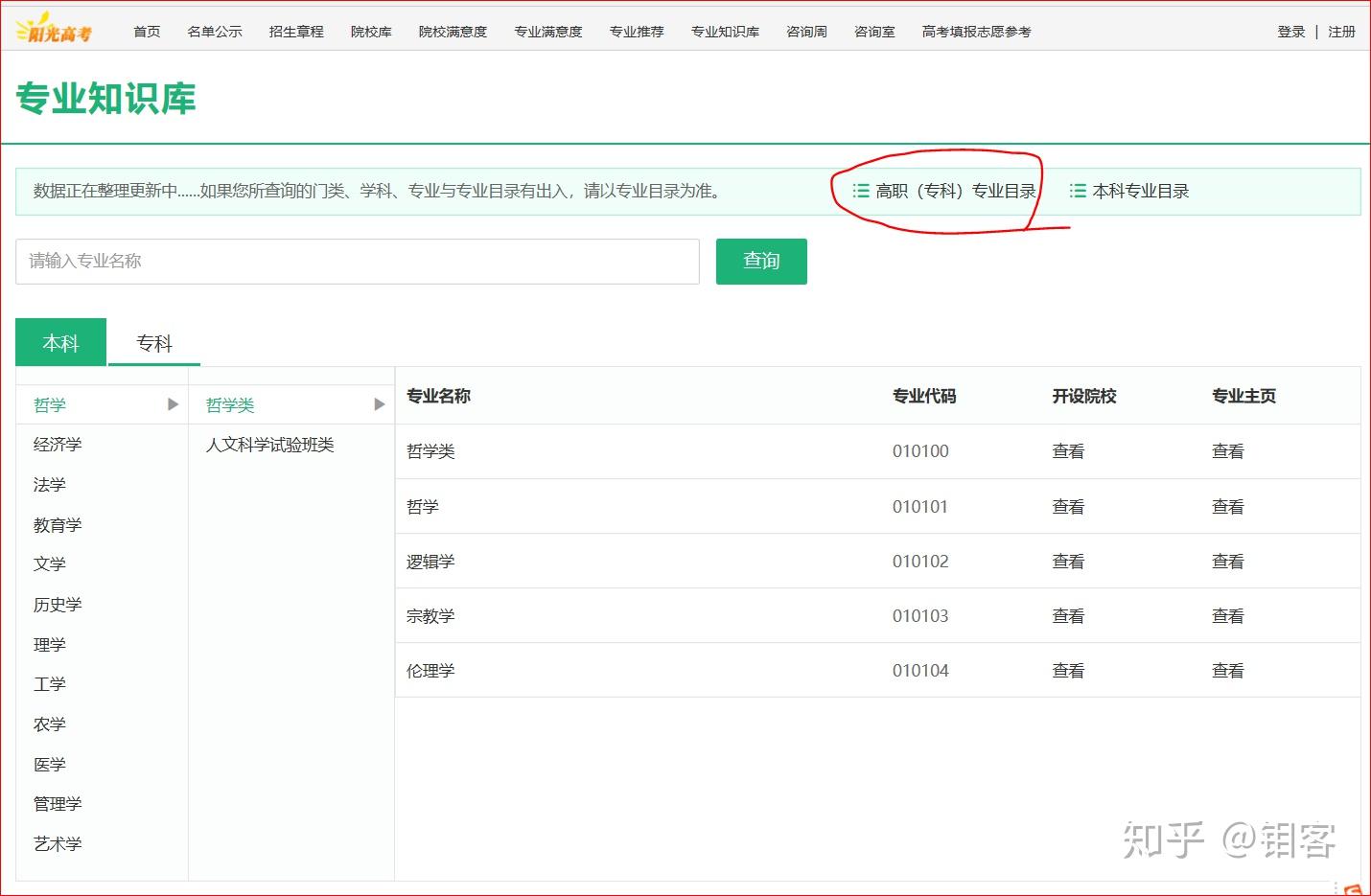Click the 阳光高考 sun logo
This screenshot has width=1371, height=896.
pyautogui.click(x=54, y=30)
